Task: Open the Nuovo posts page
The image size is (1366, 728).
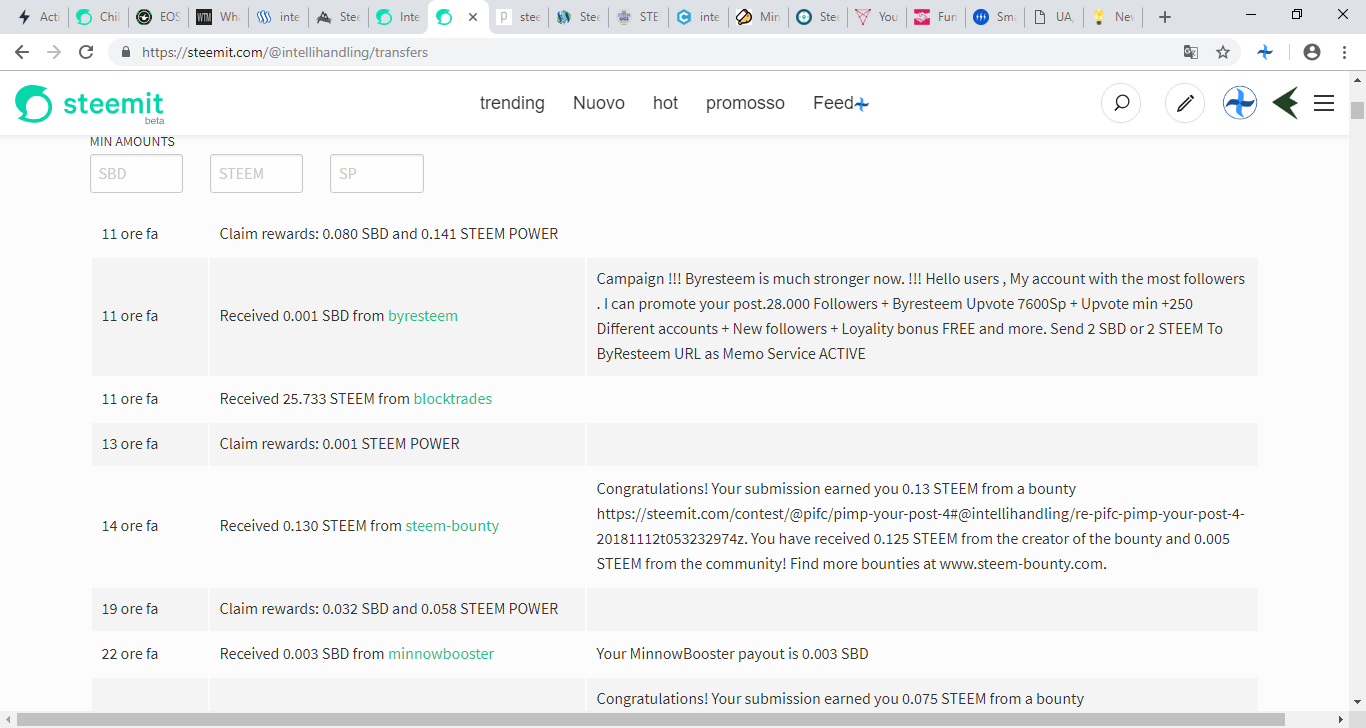Action: (x=599, y=103)
